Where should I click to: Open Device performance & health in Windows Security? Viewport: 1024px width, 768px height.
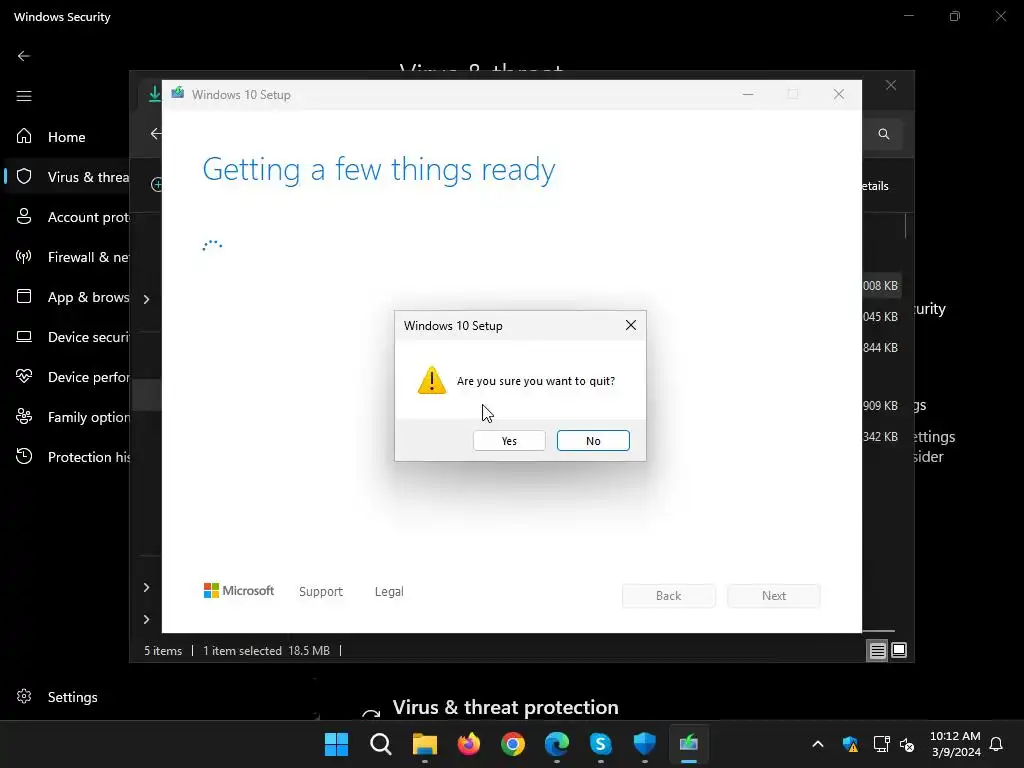[67, 377]
